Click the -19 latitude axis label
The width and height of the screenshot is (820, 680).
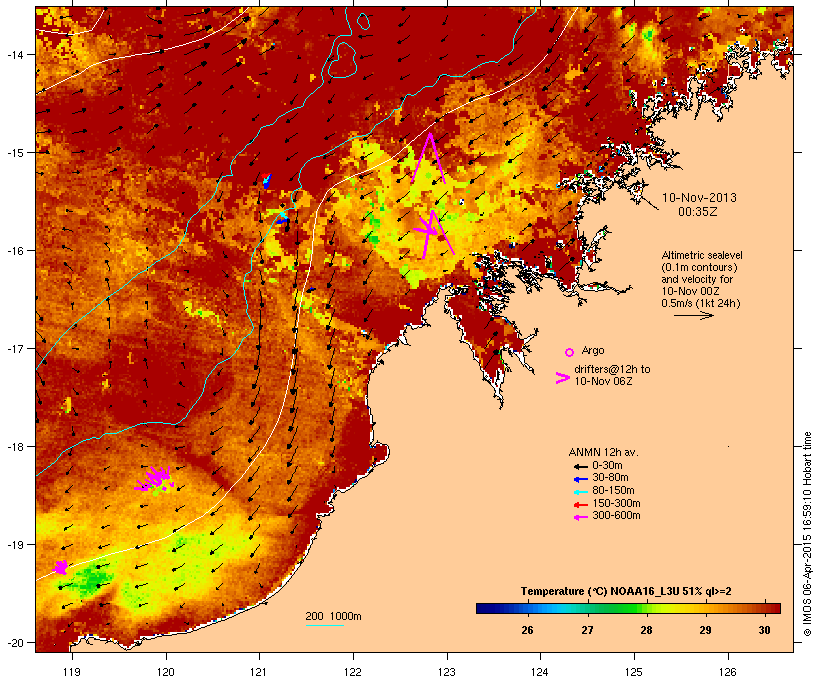click(x=14, y=545)
